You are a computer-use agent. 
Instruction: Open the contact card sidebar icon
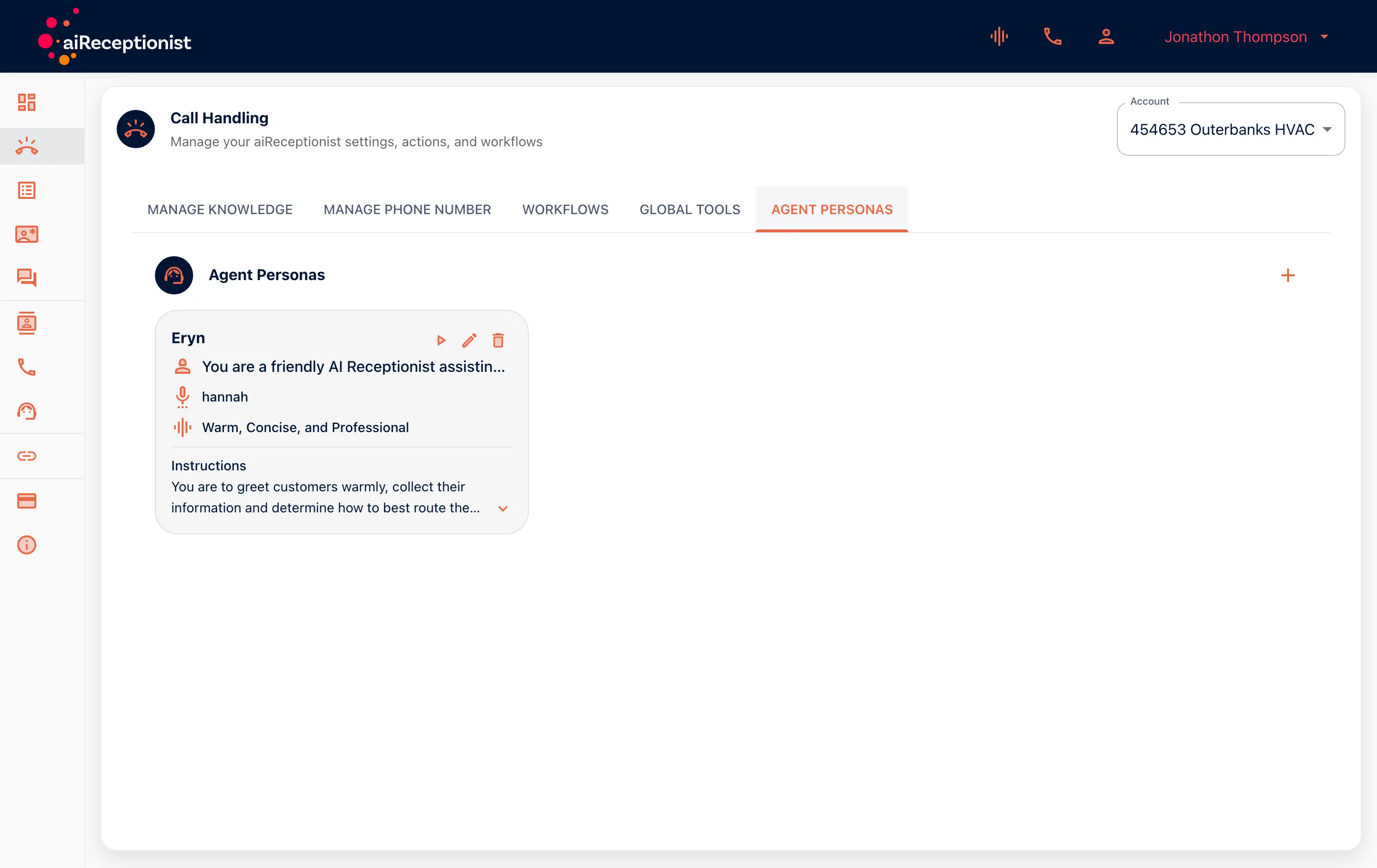[x=26, y=234]
